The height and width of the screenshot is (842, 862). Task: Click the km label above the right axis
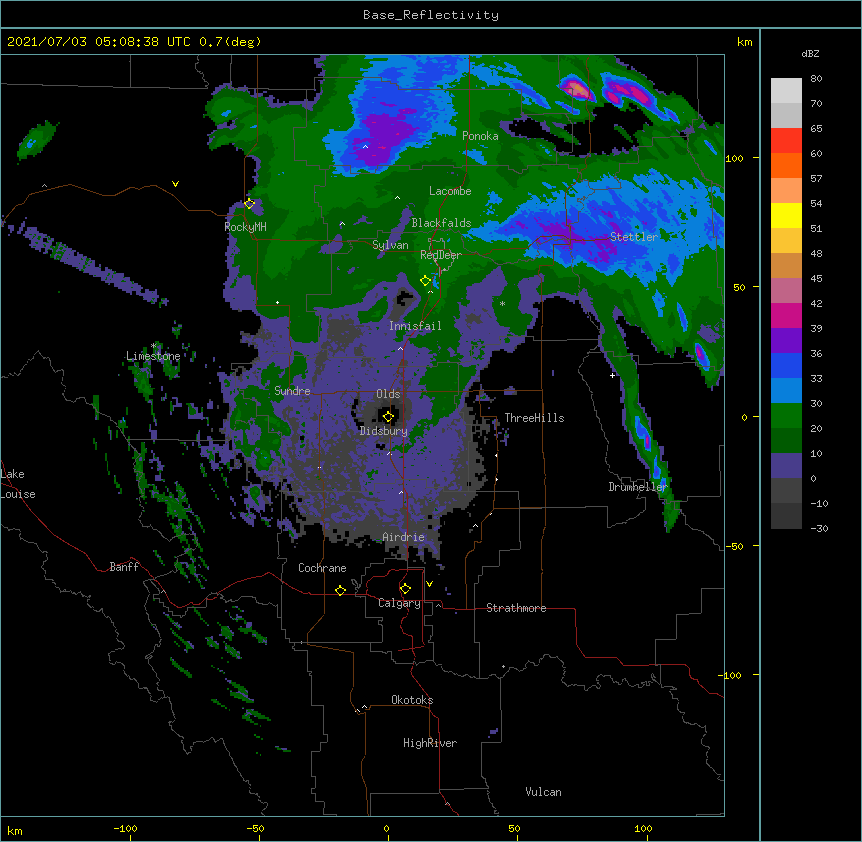[744, 42]
